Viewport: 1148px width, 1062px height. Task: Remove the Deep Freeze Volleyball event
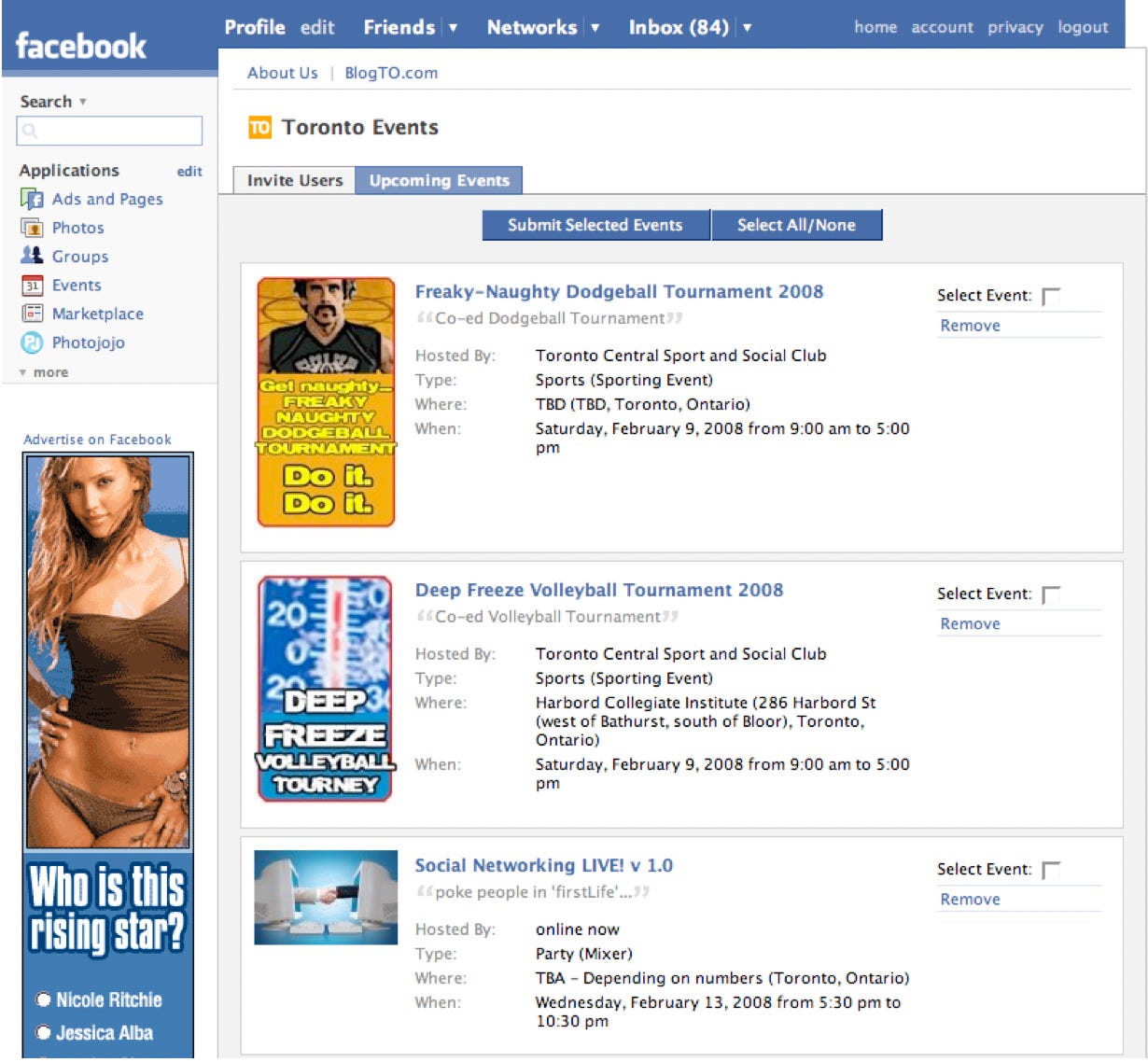[x=970, y=624]
